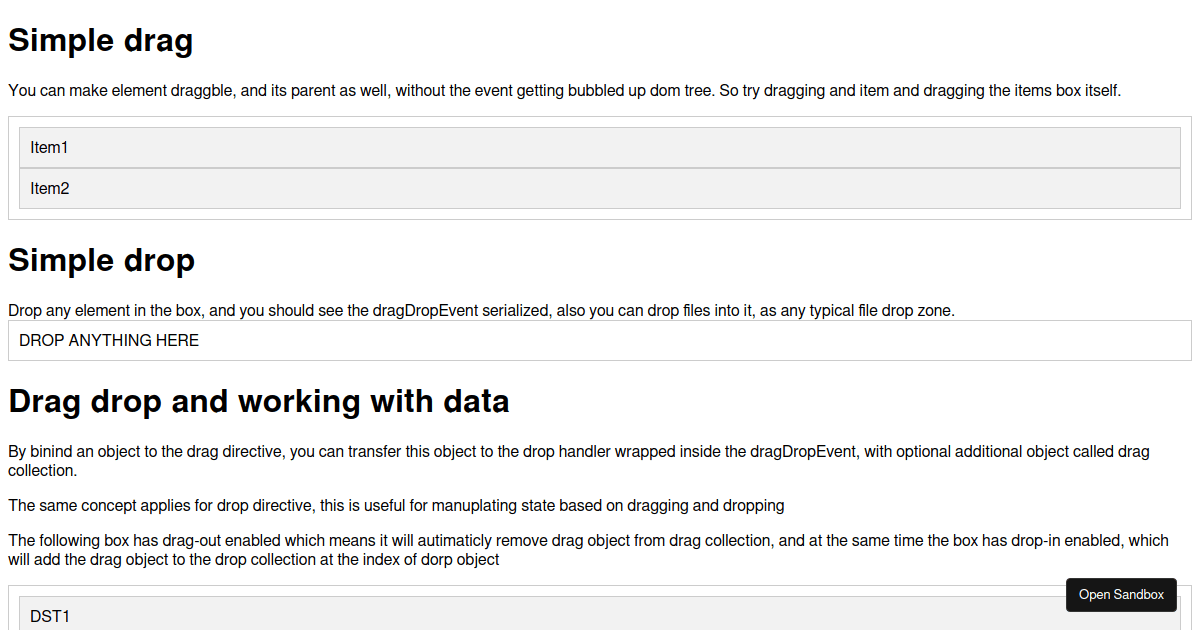
Task: Click the Open Sandbox label text
Action: (1121, 594)
